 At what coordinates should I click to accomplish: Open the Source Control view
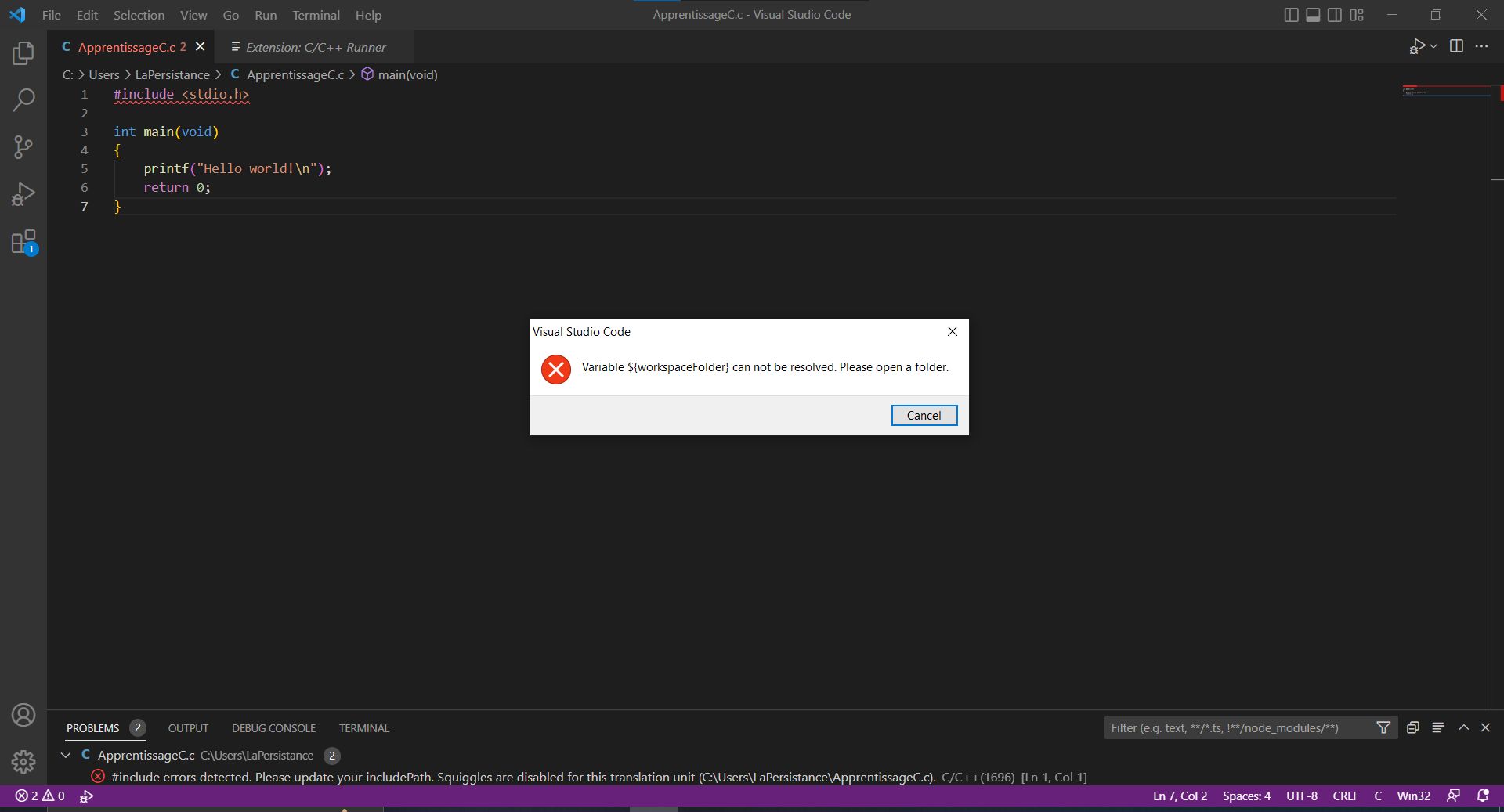[x=23, y=146]
